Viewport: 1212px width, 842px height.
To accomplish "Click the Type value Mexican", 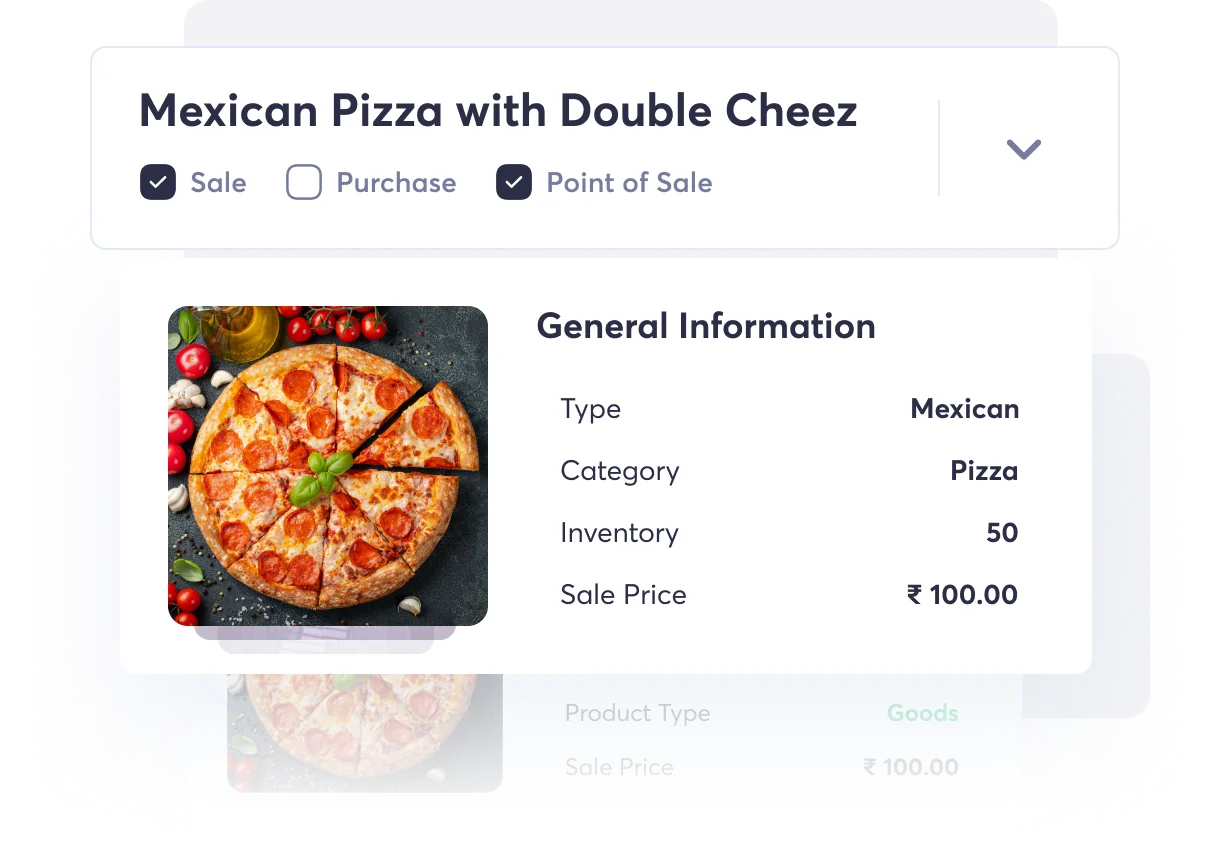I will 964,408.
